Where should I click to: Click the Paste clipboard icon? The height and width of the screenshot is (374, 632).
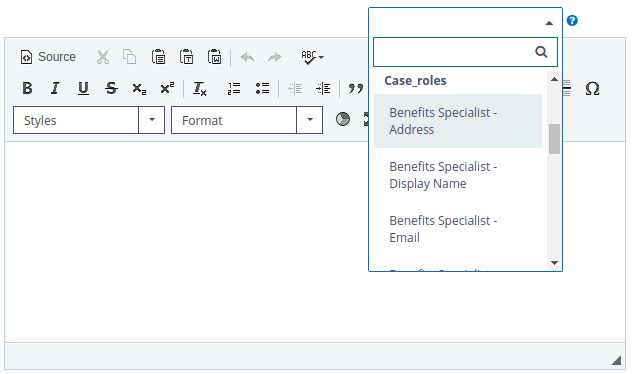pyautogui.click(x=158, y=57)
